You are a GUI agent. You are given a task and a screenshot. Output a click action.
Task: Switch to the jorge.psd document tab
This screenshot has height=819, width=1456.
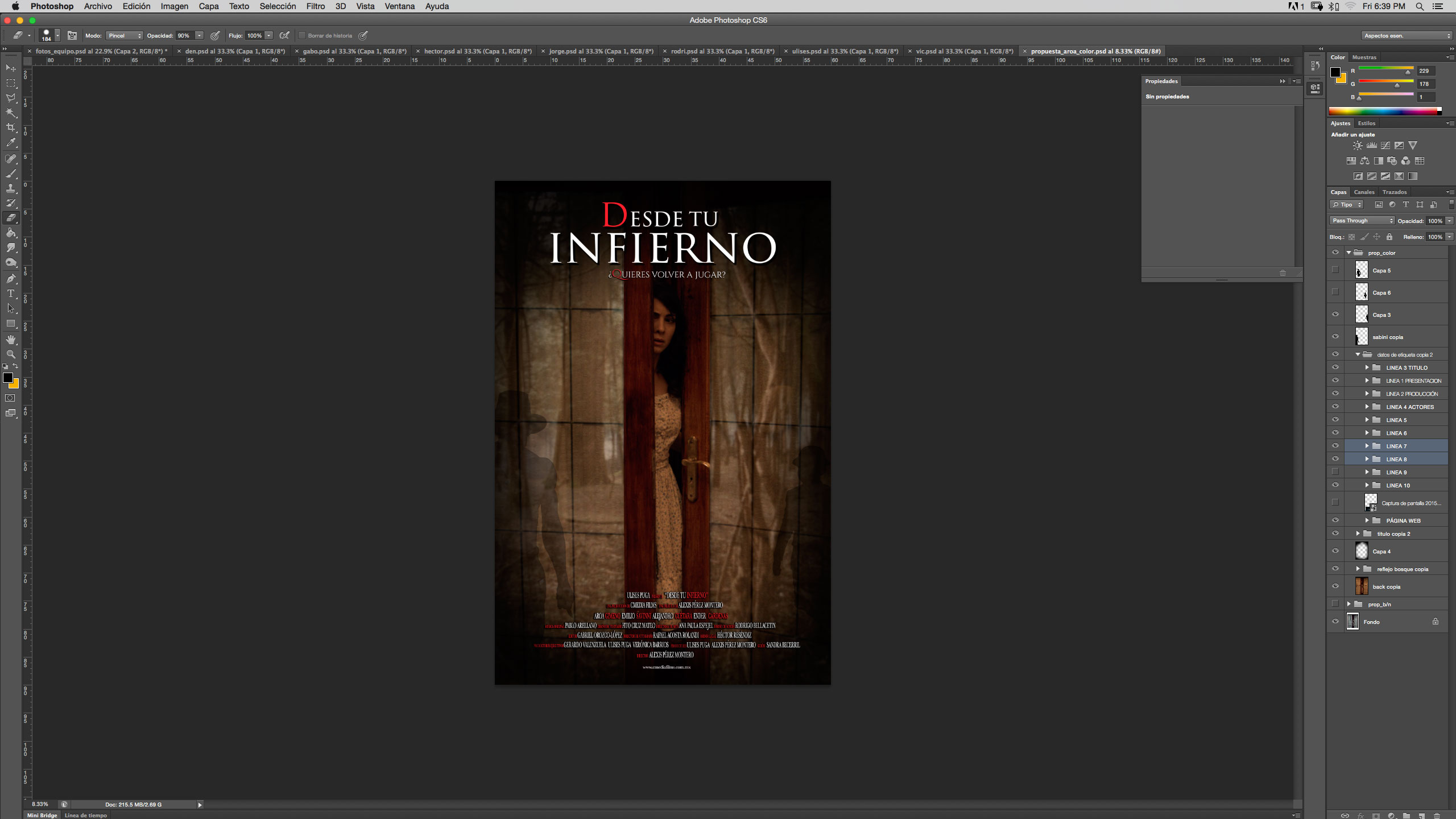tap(601, 51)
